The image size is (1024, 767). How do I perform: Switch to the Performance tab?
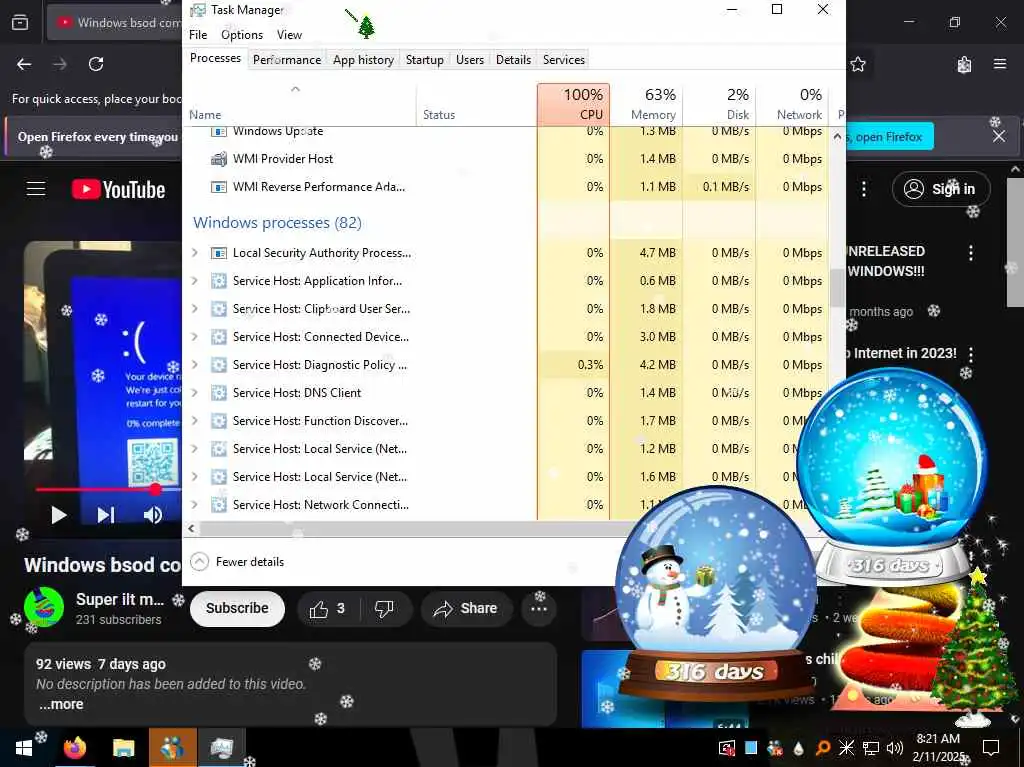coord(287,59)
